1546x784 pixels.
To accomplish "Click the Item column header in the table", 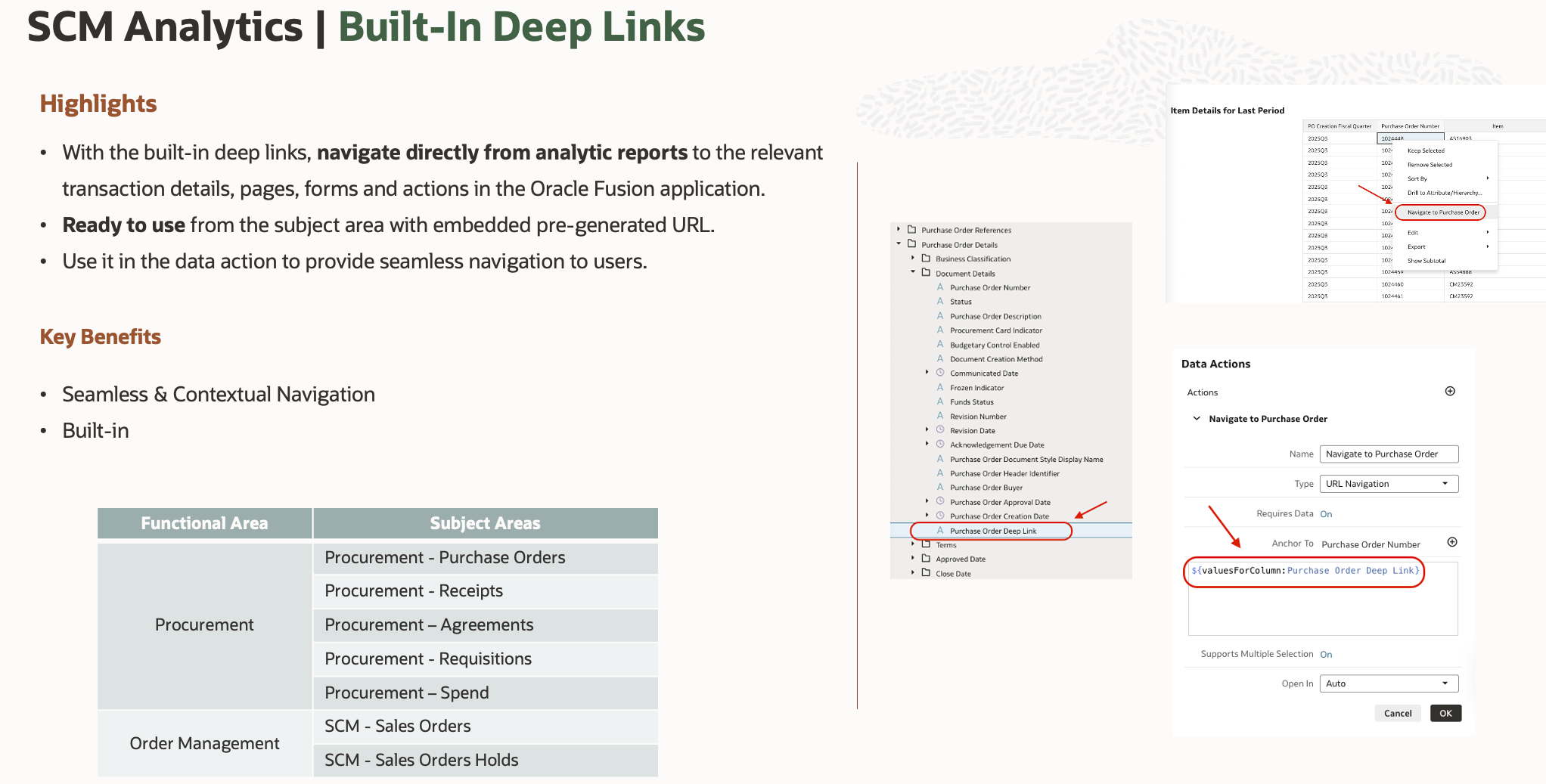I will click(x=1498, y=126).
